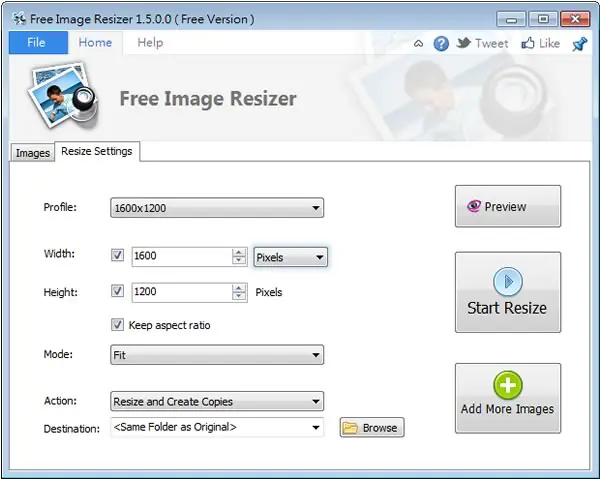Screen dimensions: 600x479
Task: Click into the Height value field
Action: click(x=182, y=292)
